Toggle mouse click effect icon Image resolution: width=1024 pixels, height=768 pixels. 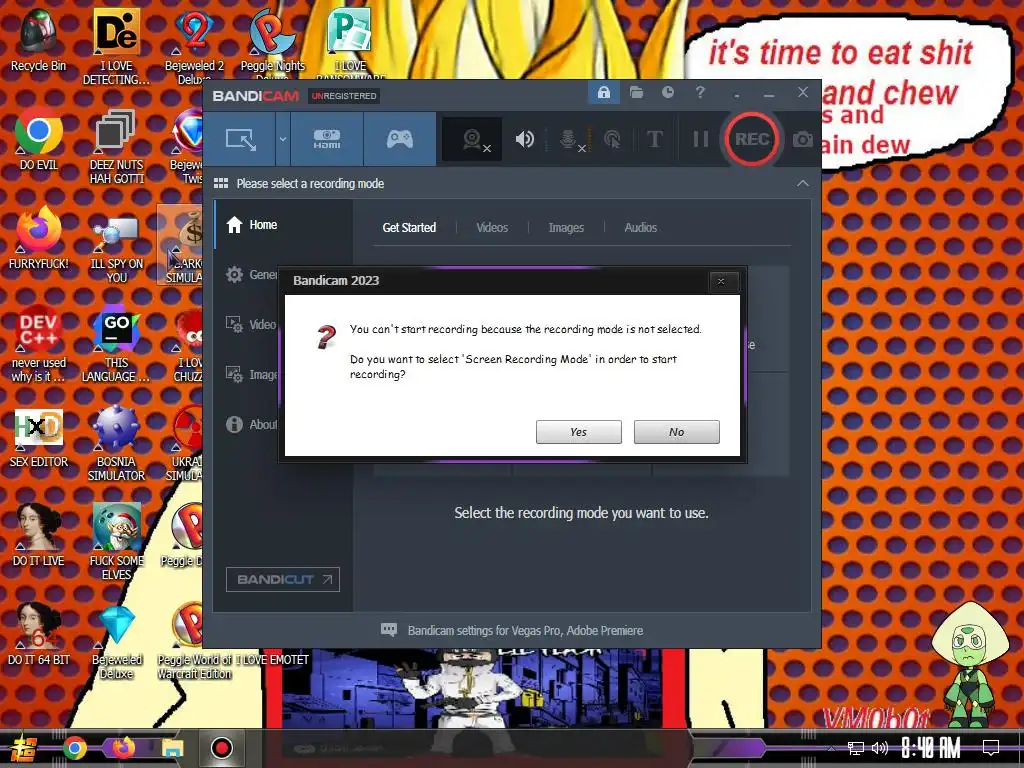tap(613, 139)
